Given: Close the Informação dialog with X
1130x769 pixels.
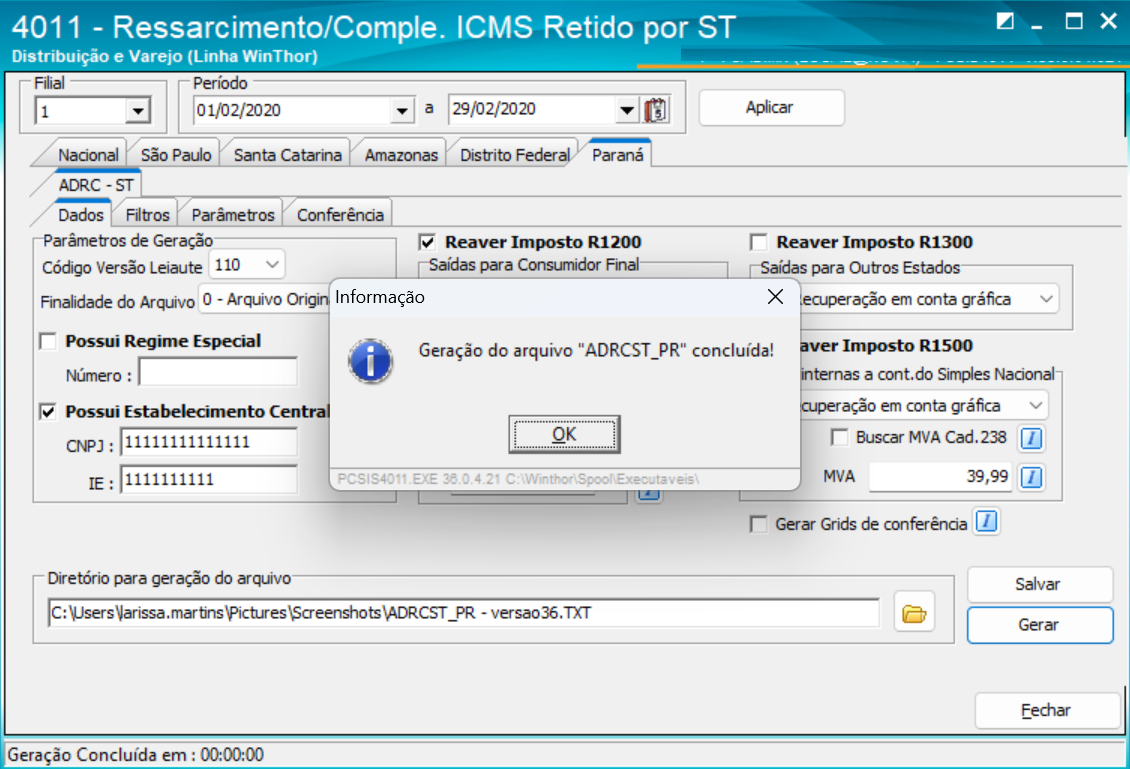Looking at the screenshot, I should (x=775, y=297).
